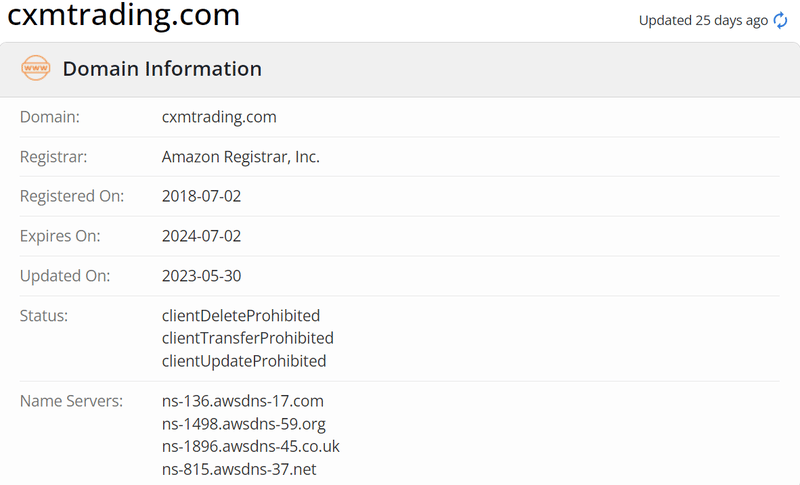This screenshot has height=485, width=800.
Task: Click name server ns-1498.awsdns-59.org
Action: (244, 424)
